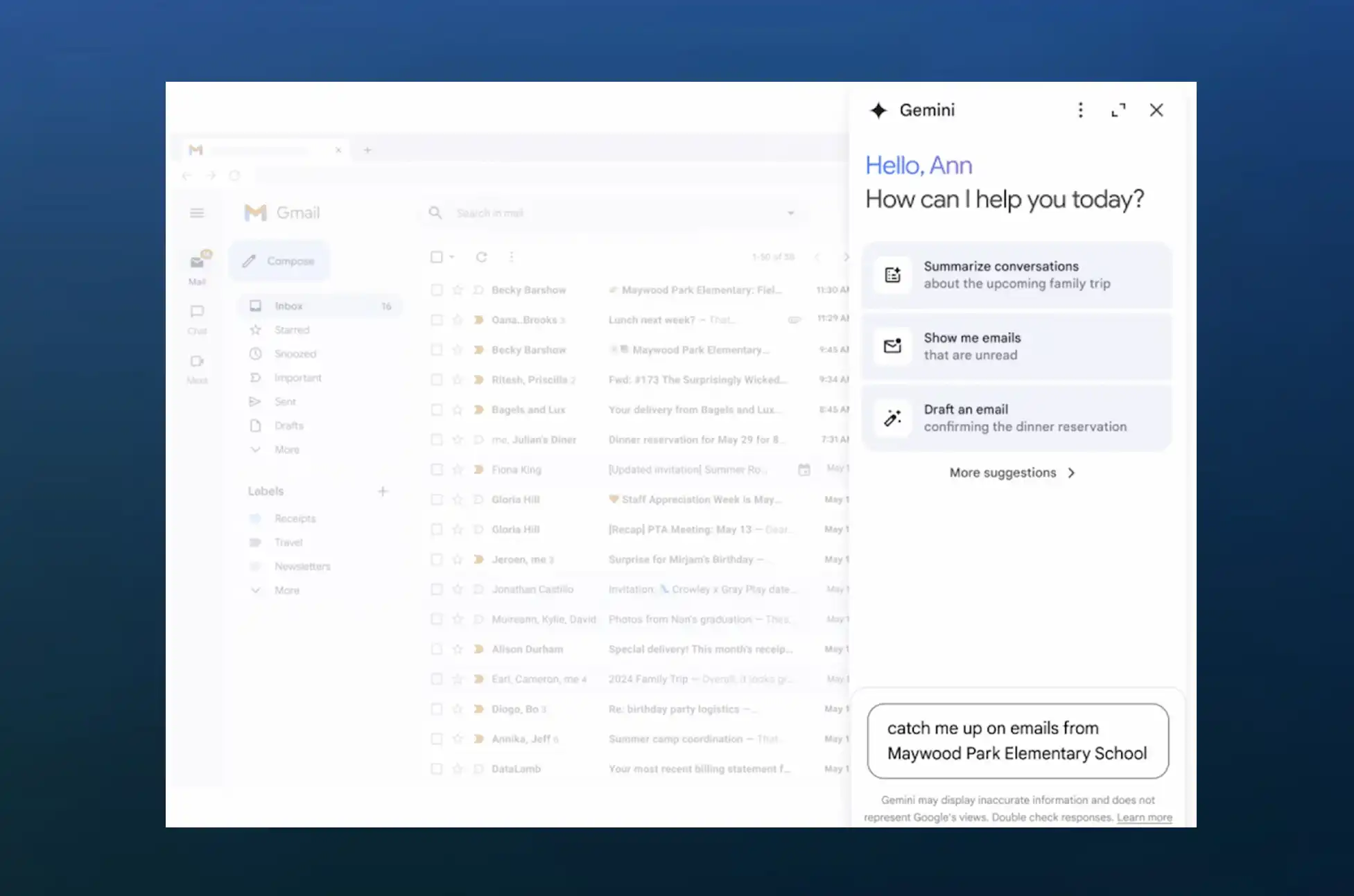The image size is (1354, 896).
Task: Expand More under Gmail folders list
Action: click(286, 450)
